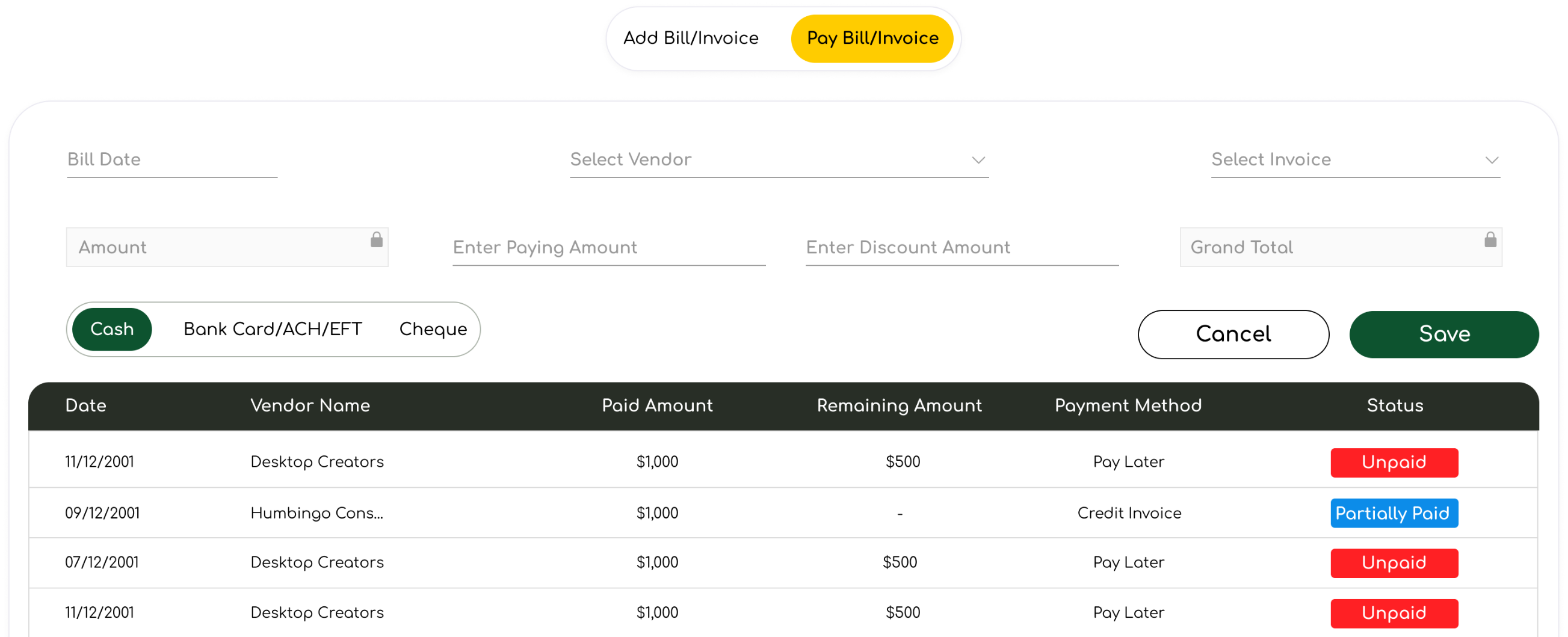Click the Select Invoice placeholder text
This screenshot has height=637, width=1568.
(1271, 160)
